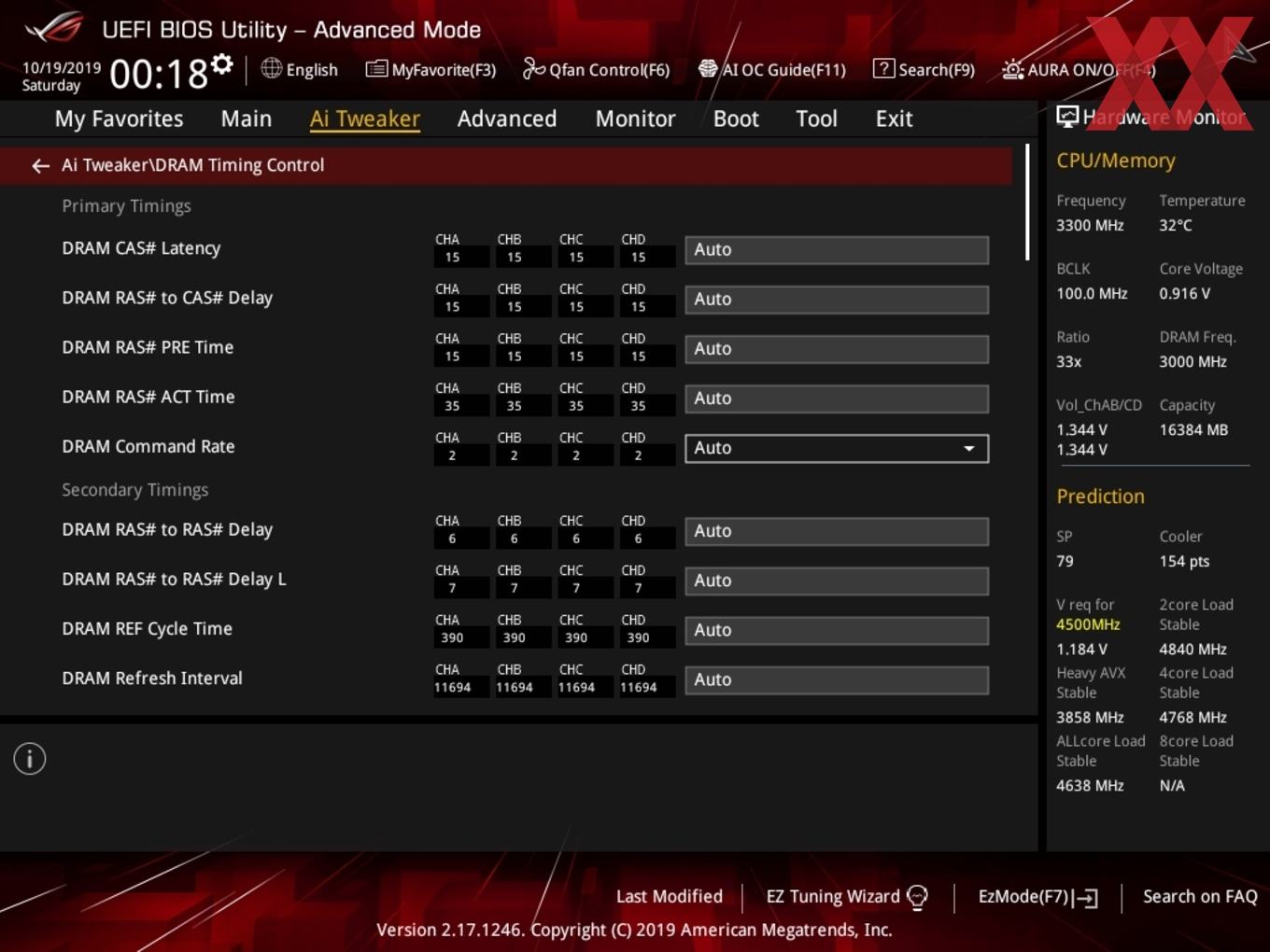Expand DRAM Command Rate dropdown arrow
The image size is (1270, 952).
coord(969,449)
